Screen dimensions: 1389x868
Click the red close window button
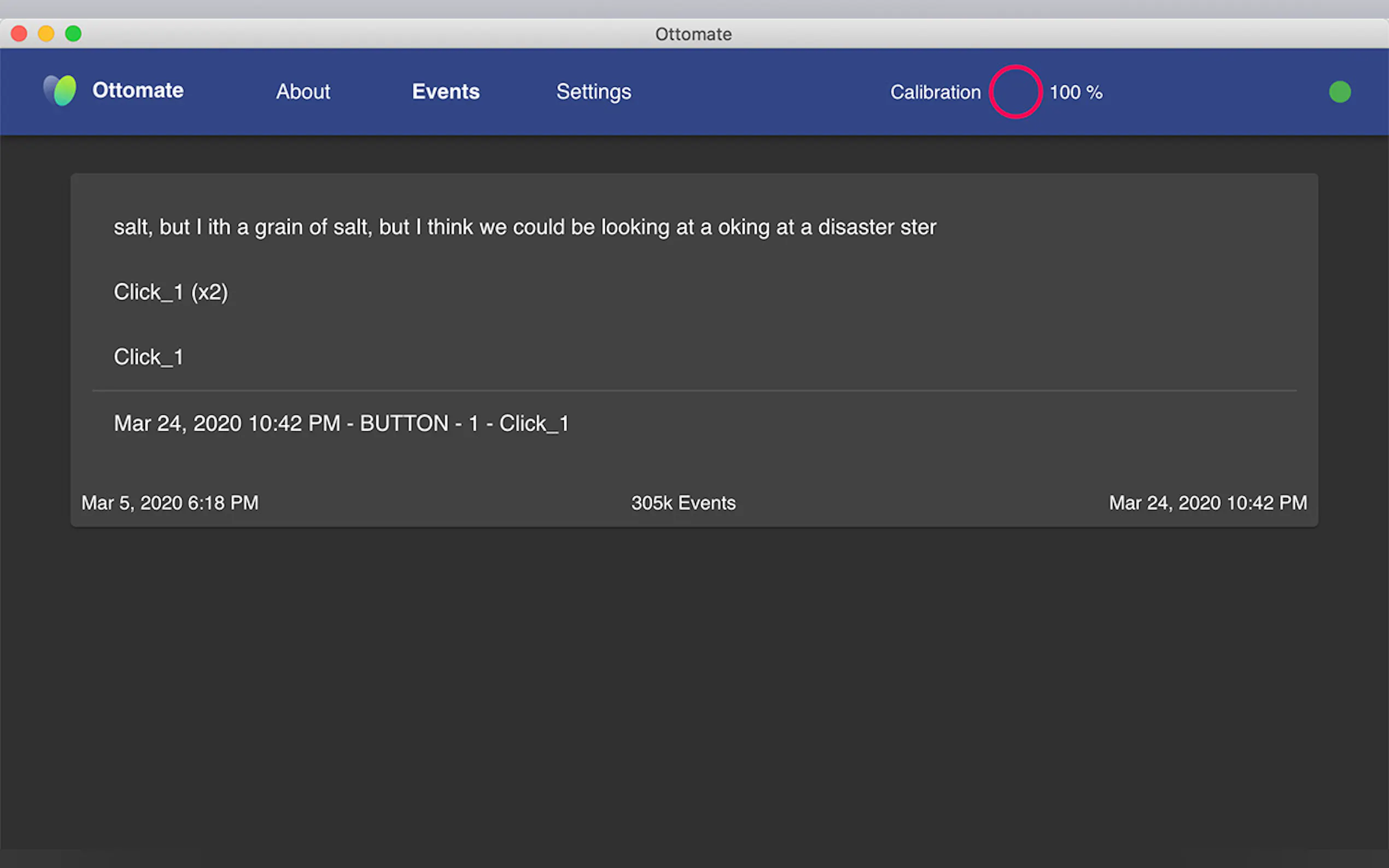click(x=19, y=34)
